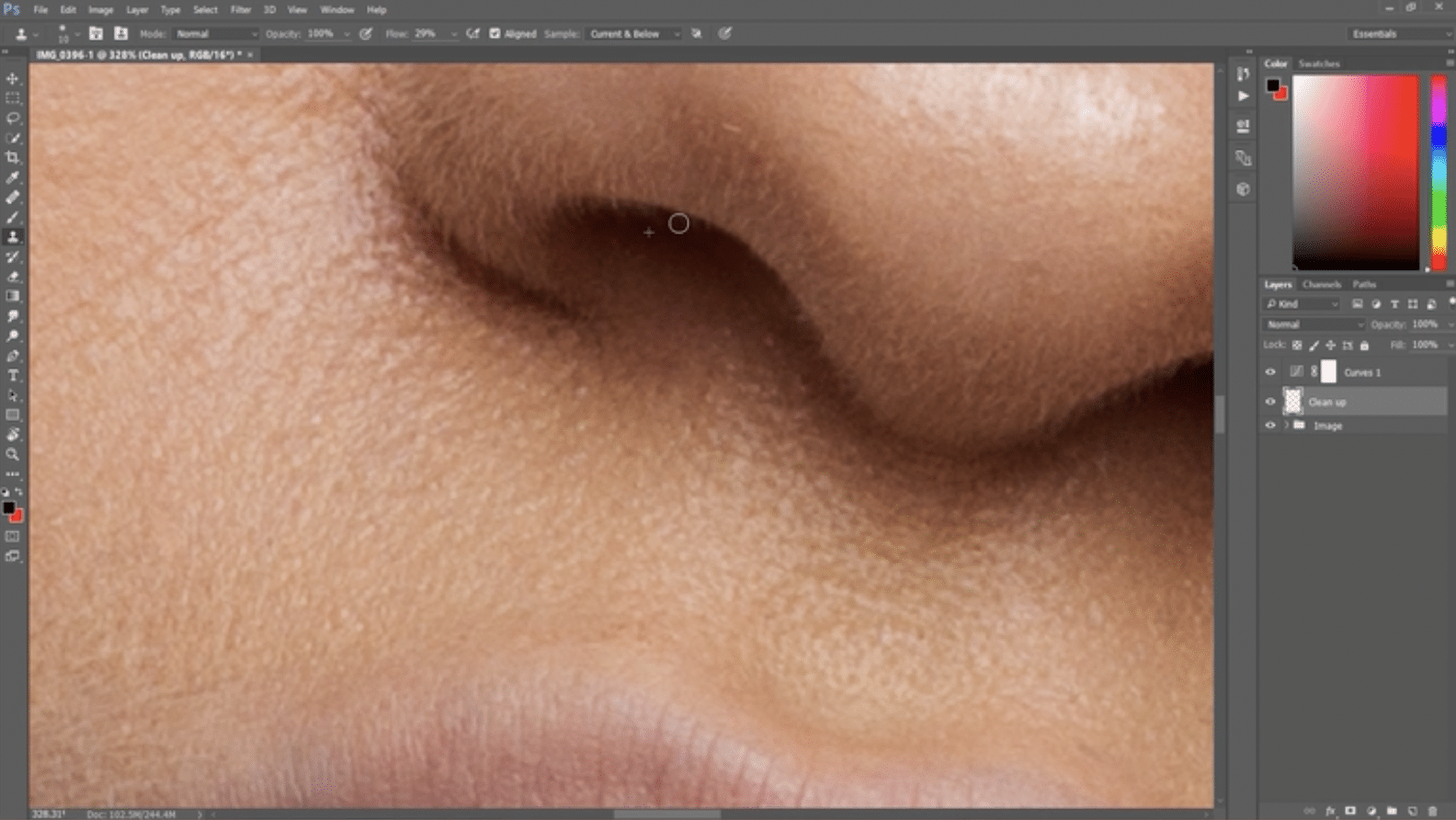Screen dimensions: 1456x820
Task: Toggle pressure for opacity
Action: click(x=366, y=33)
